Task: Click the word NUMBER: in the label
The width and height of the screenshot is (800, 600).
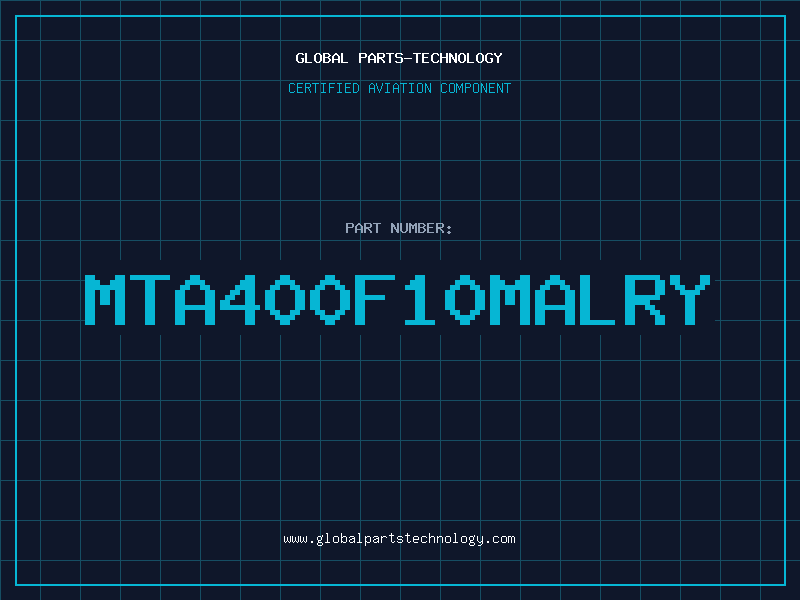Action: pos(422,228)
